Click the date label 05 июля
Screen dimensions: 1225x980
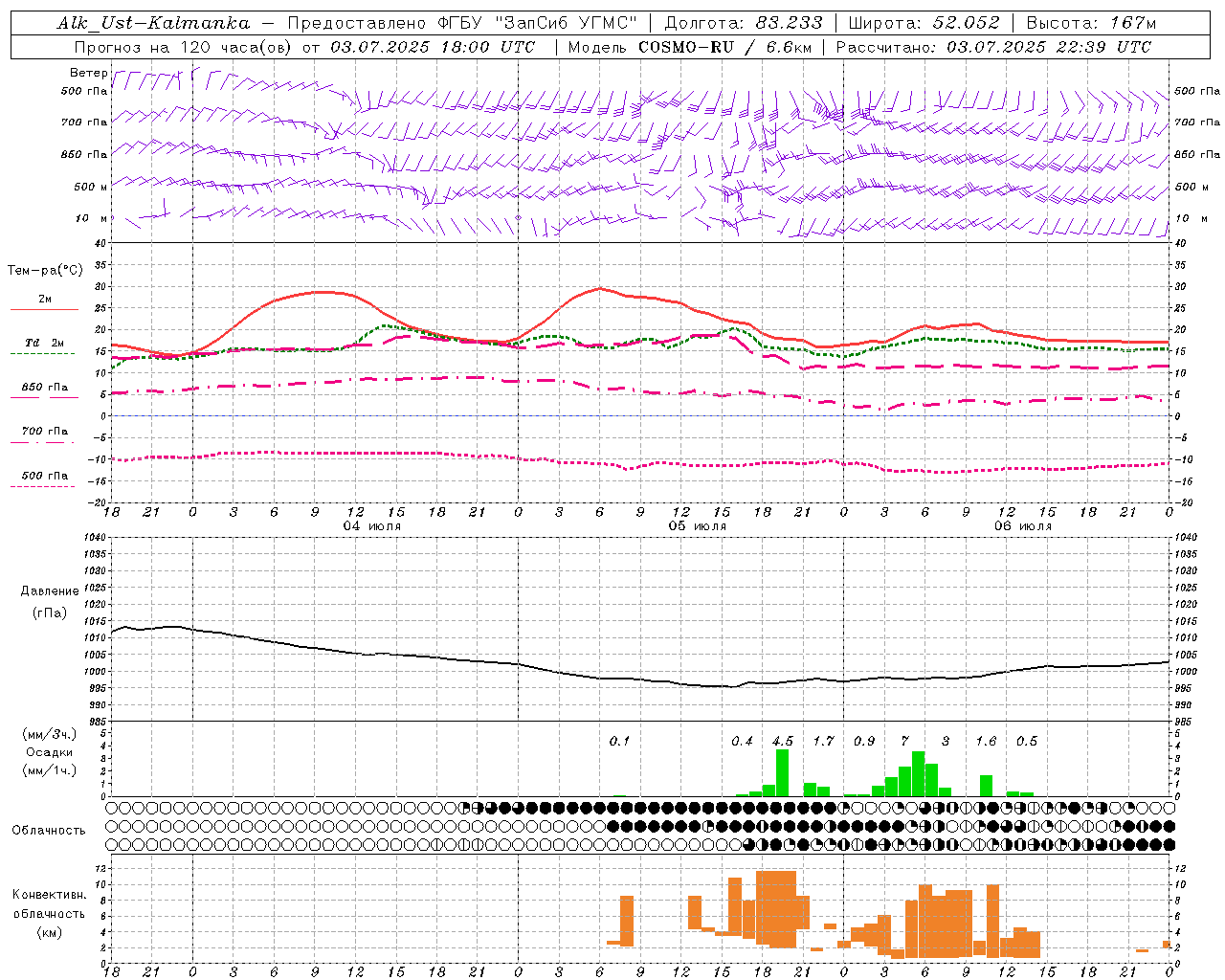698,526
